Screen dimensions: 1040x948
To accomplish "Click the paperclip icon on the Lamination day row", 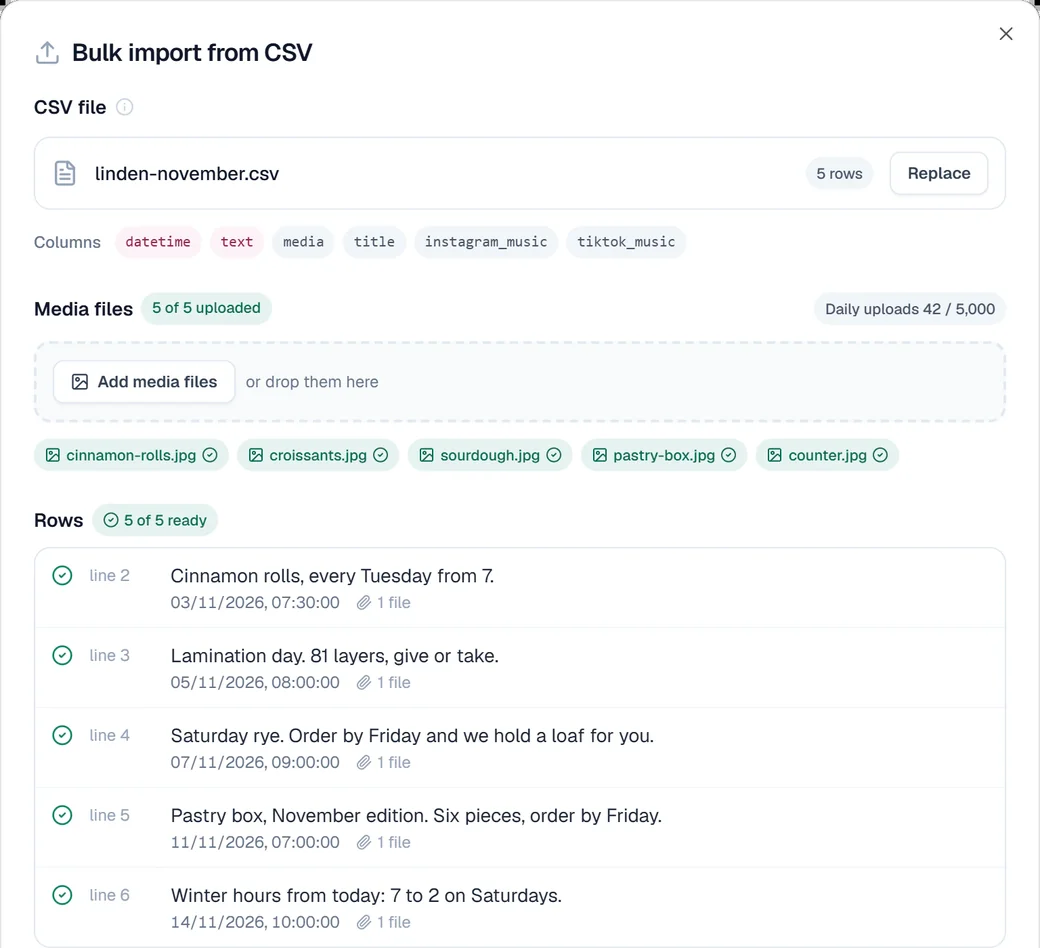I will click(x=363, y=683).
